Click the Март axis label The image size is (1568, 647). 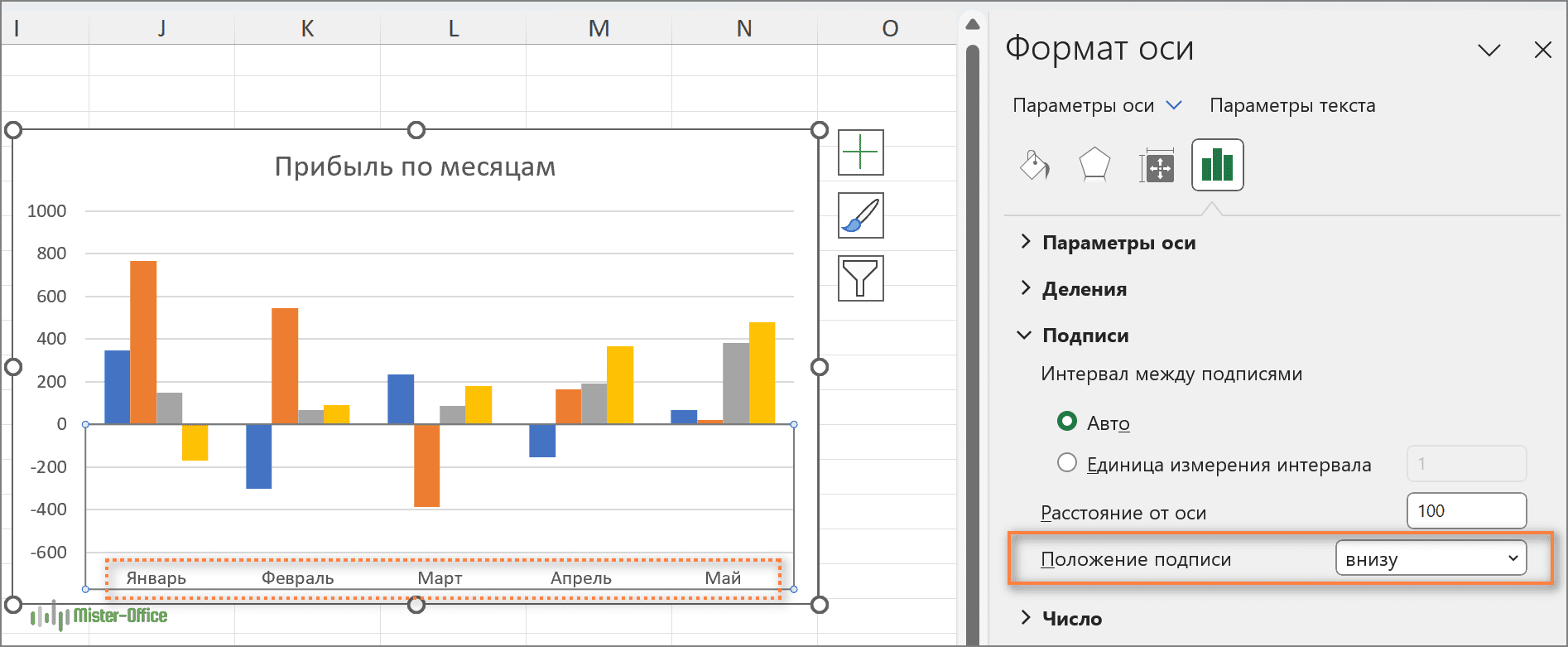tap(440, 578)
